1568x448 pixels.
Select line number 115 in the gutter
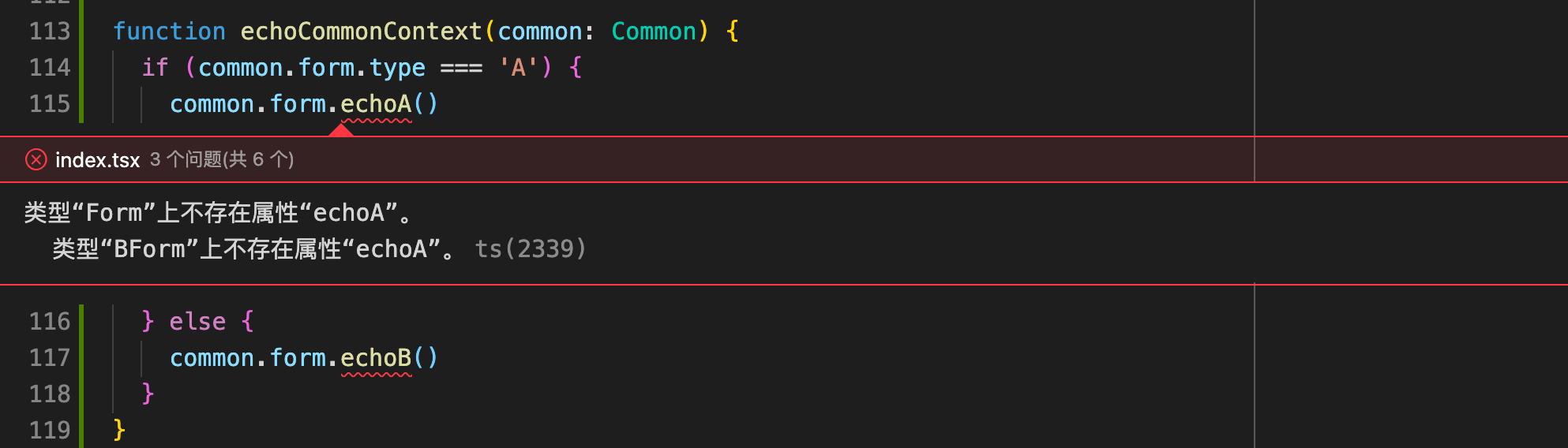point(50,104)
